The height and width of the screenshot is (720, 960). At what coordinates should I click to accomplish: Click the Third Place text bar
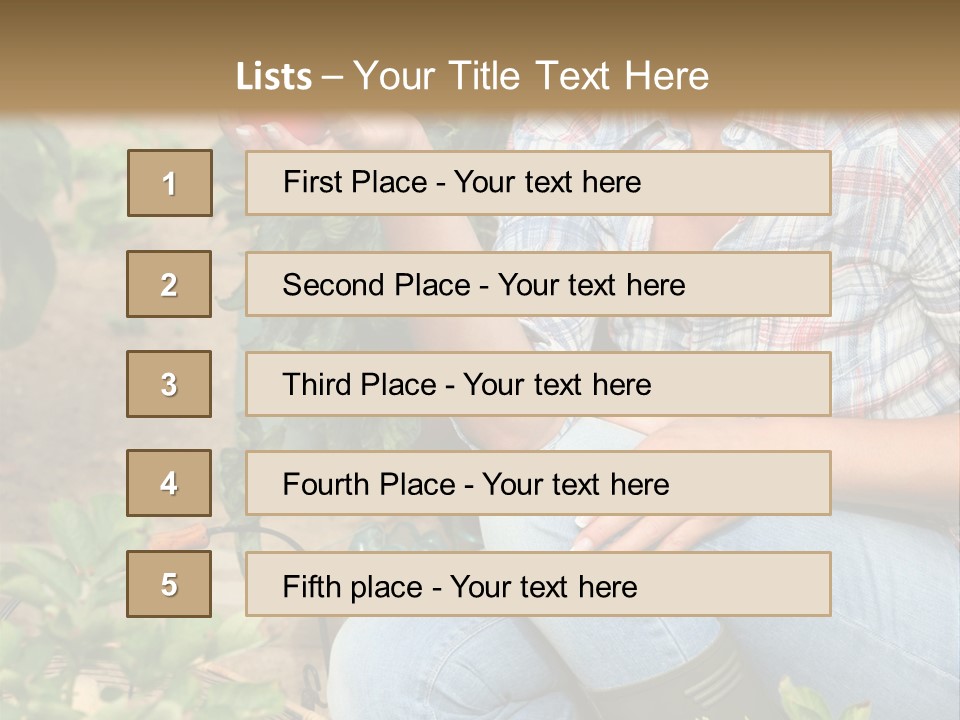coord(538,384)
